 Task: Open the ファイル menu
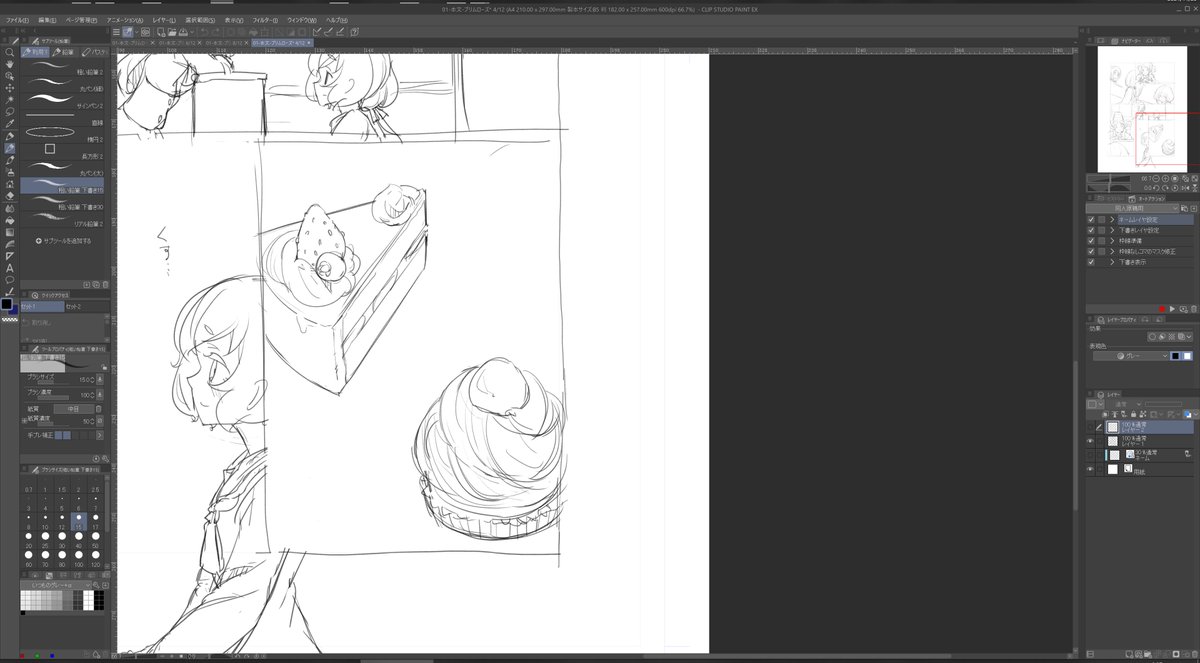pos(17,20)
